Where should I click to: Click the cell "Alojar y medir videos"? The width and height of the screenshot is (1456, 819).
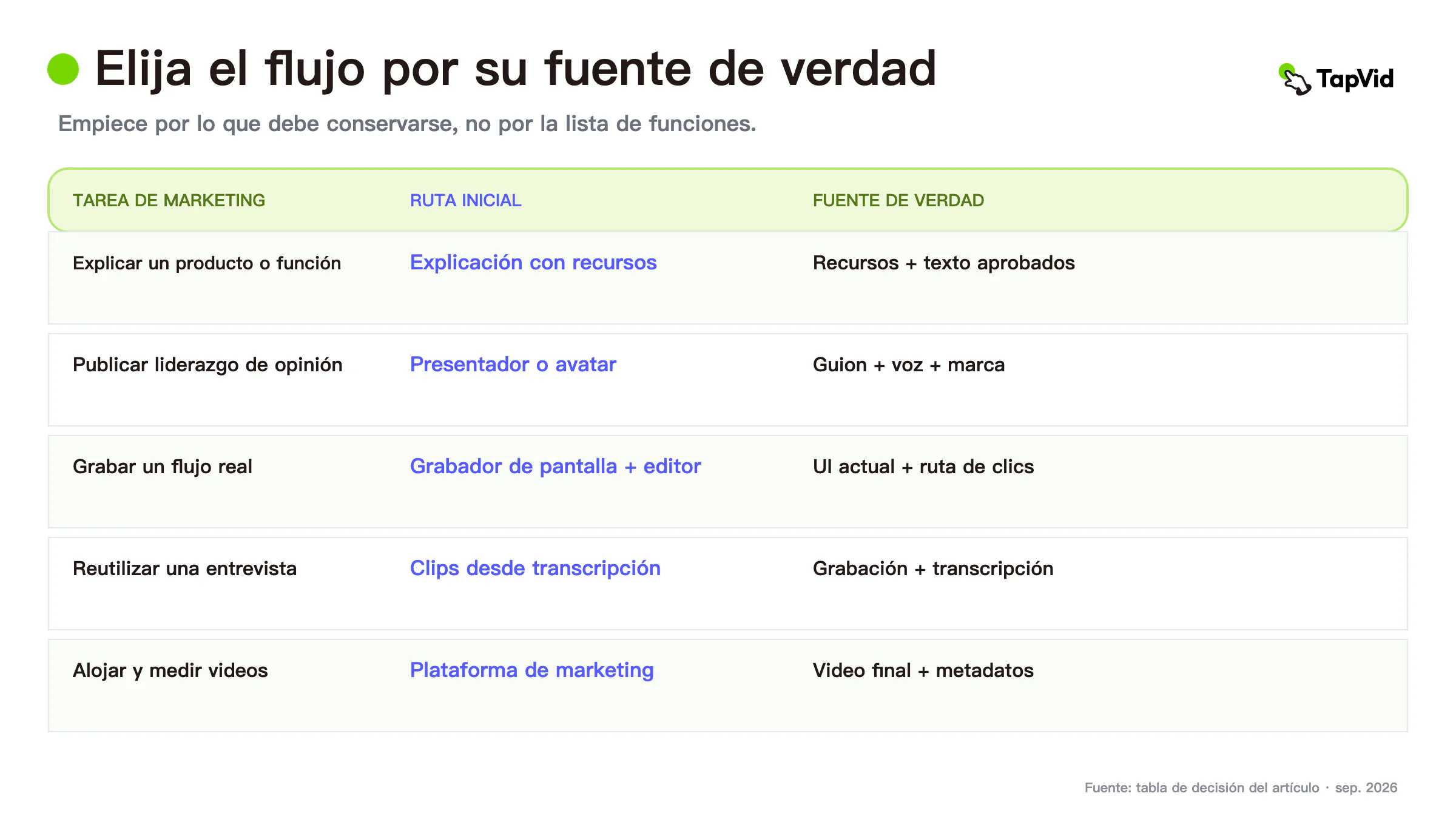tap(170, 670)
